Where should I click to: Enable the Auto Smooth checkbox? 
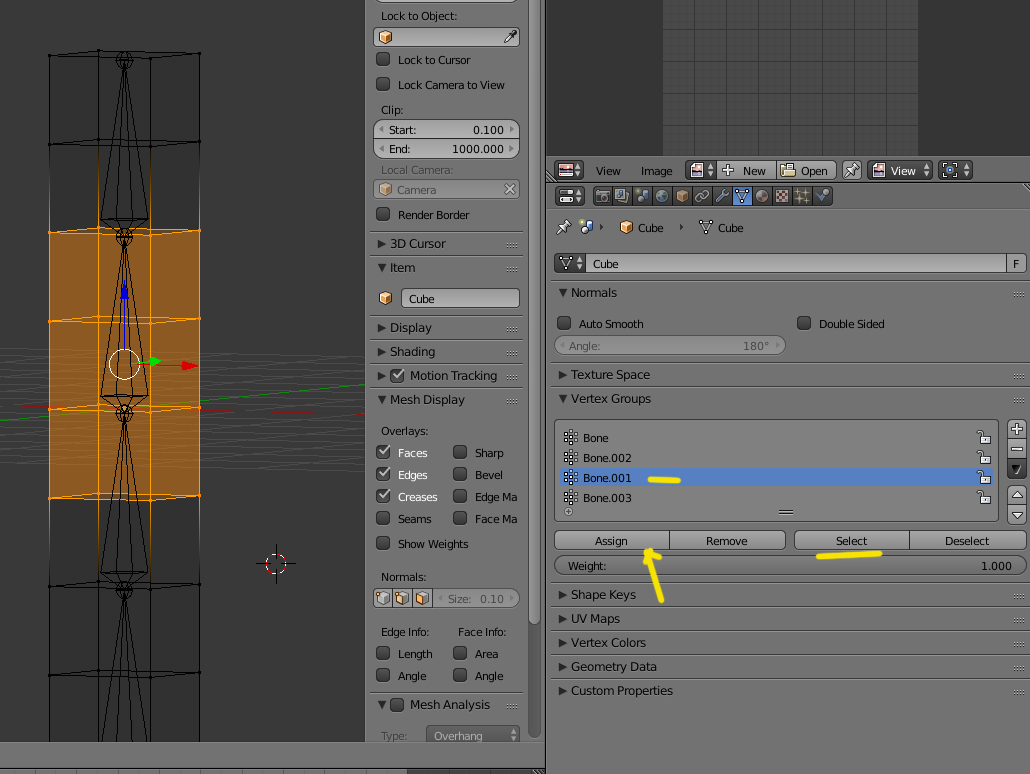click(x=564, y=323)
